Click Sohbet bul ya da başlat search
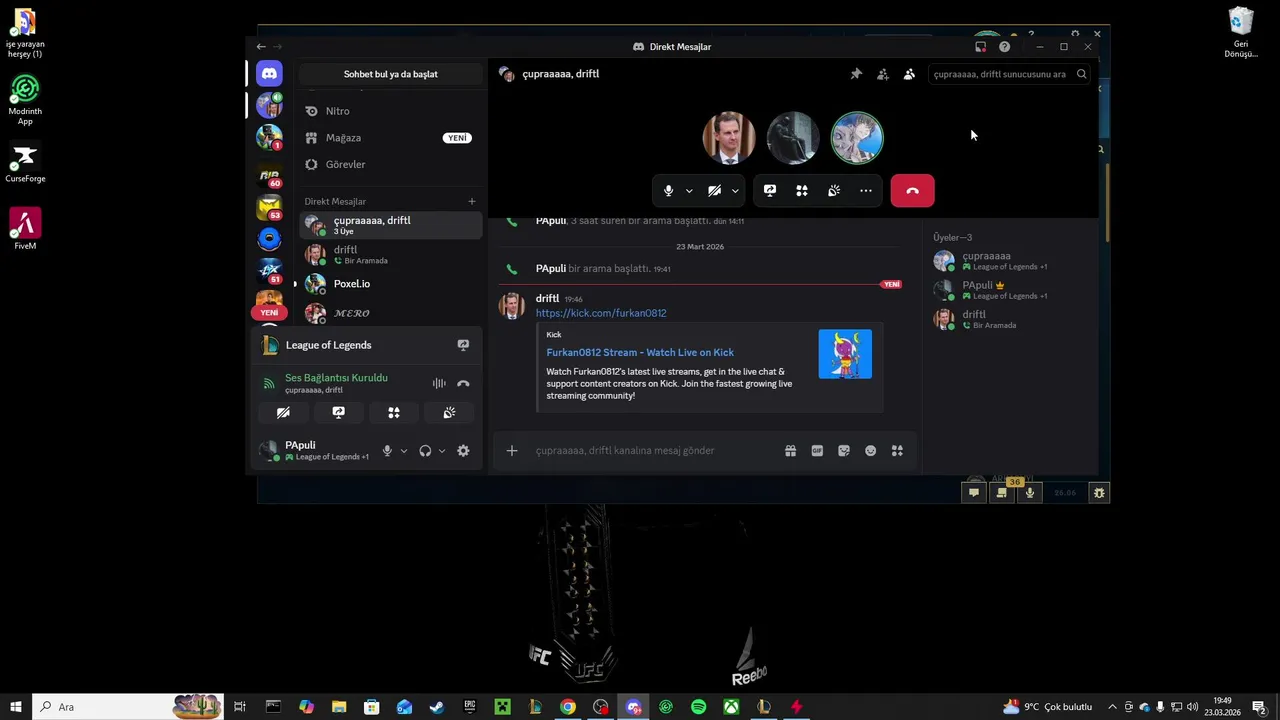Screen dimensions: 1280x720 390,74
